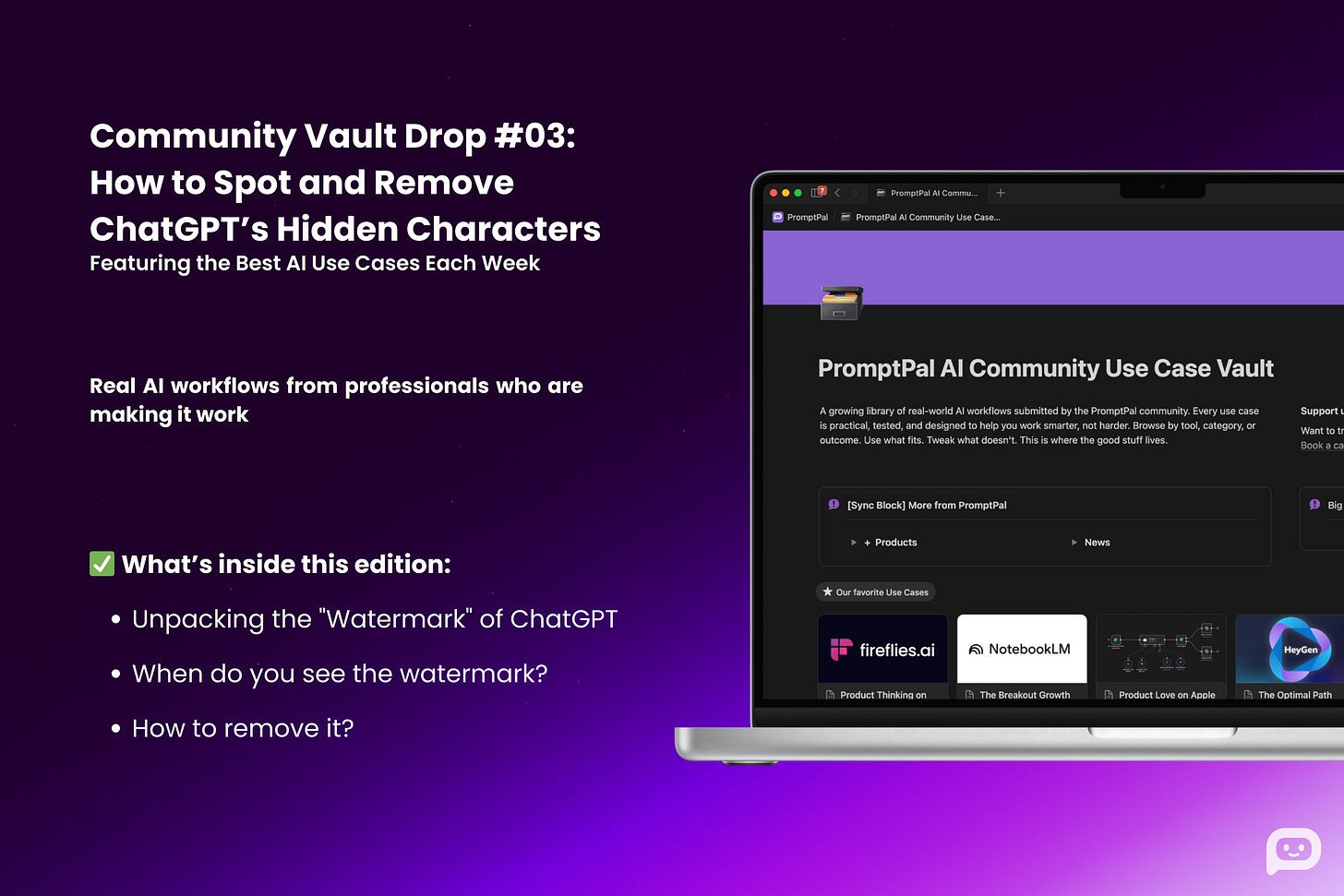1344x896 pixels.
Task: Click the purple icon beside 'Big' callout
Action: [1314, 505]
